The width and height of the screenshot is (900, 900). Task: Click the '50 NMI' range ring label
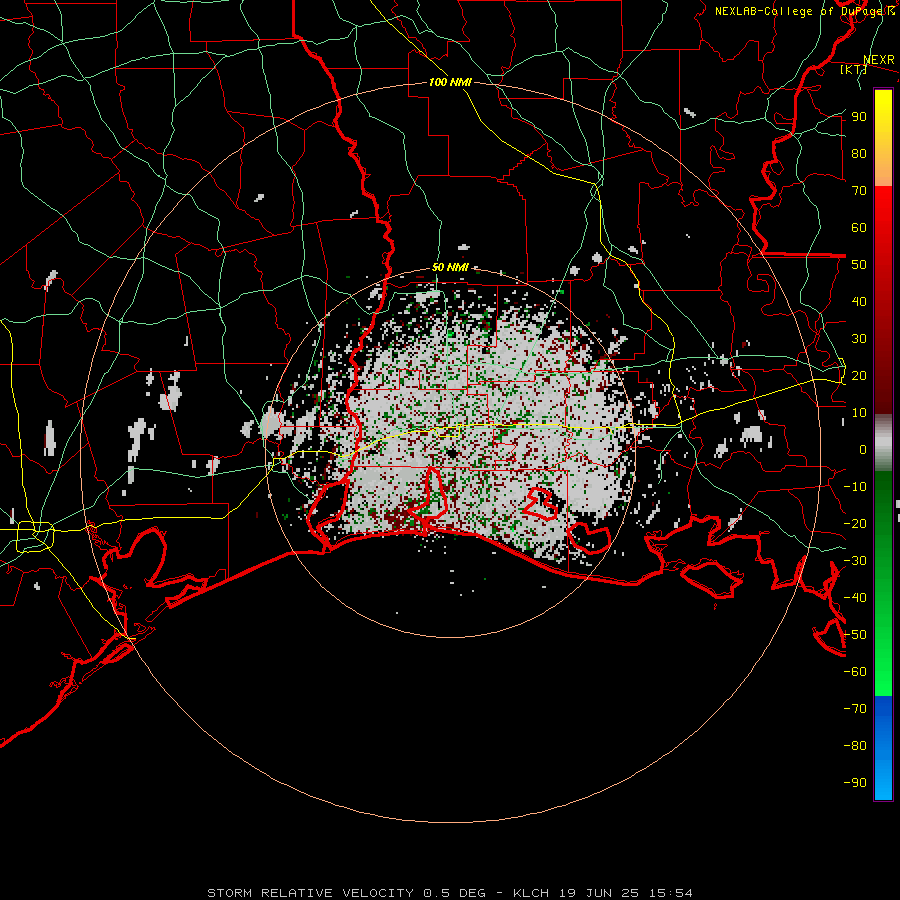click(x=450, y=267)
